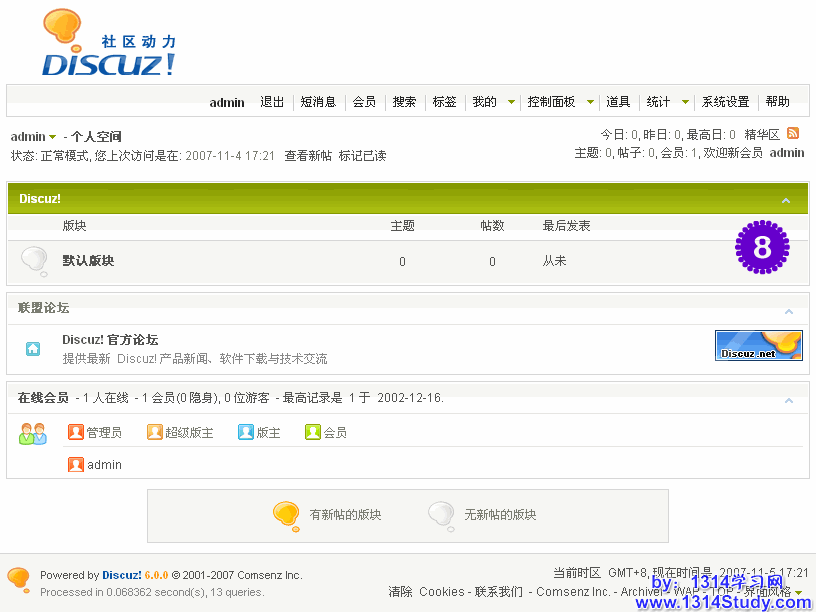This screenshot has width=816, height=612.
Task: Open the RSS feed icon
Action: pyautogui.click(x=793, y=134)
